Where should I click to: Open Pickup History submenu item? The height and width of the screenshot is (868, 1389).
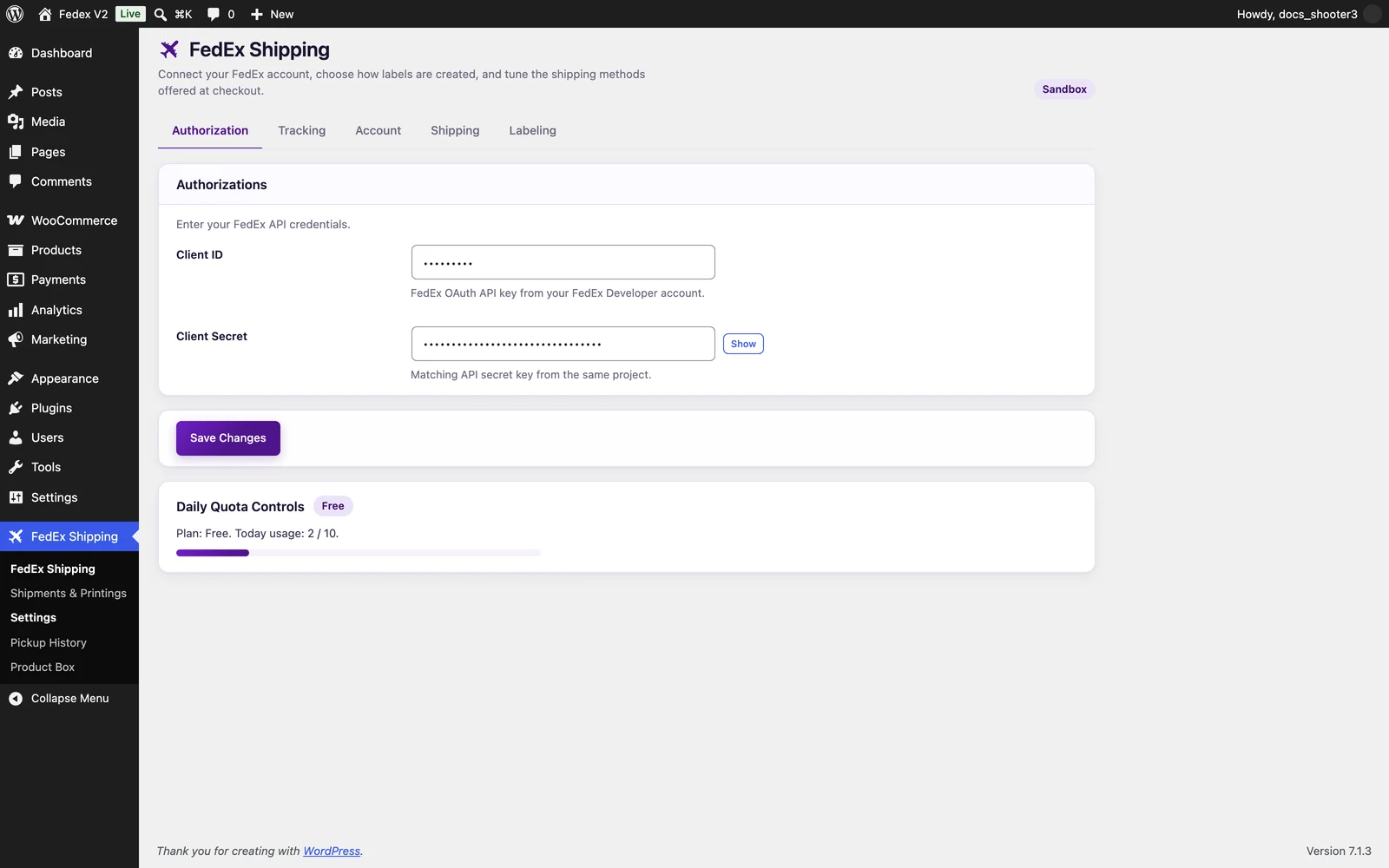49,643
